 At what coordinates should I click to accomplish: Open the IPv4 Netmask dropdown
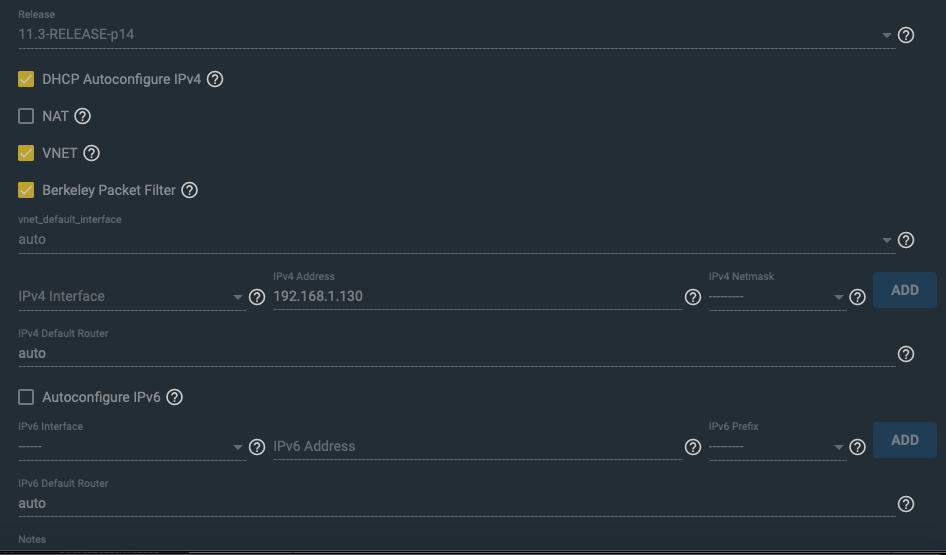click(778, 296)
